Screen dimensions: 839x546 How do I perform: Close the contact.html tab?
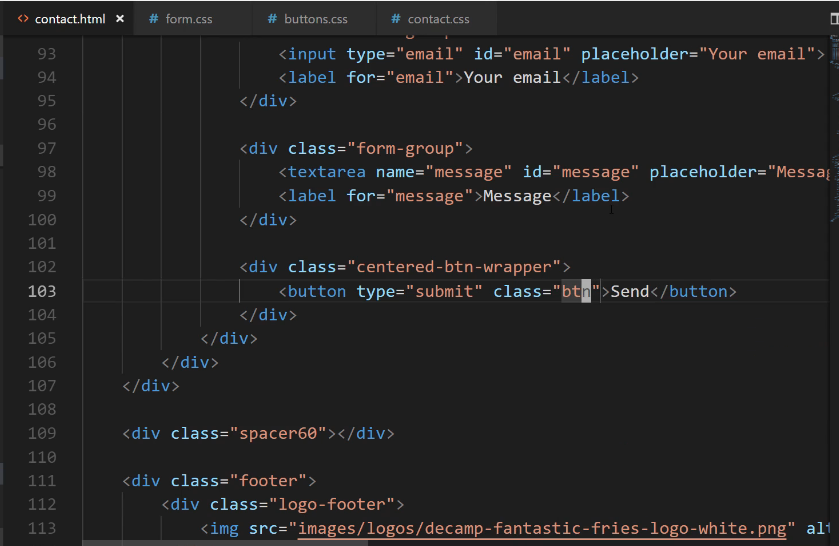tap(120, 19)
